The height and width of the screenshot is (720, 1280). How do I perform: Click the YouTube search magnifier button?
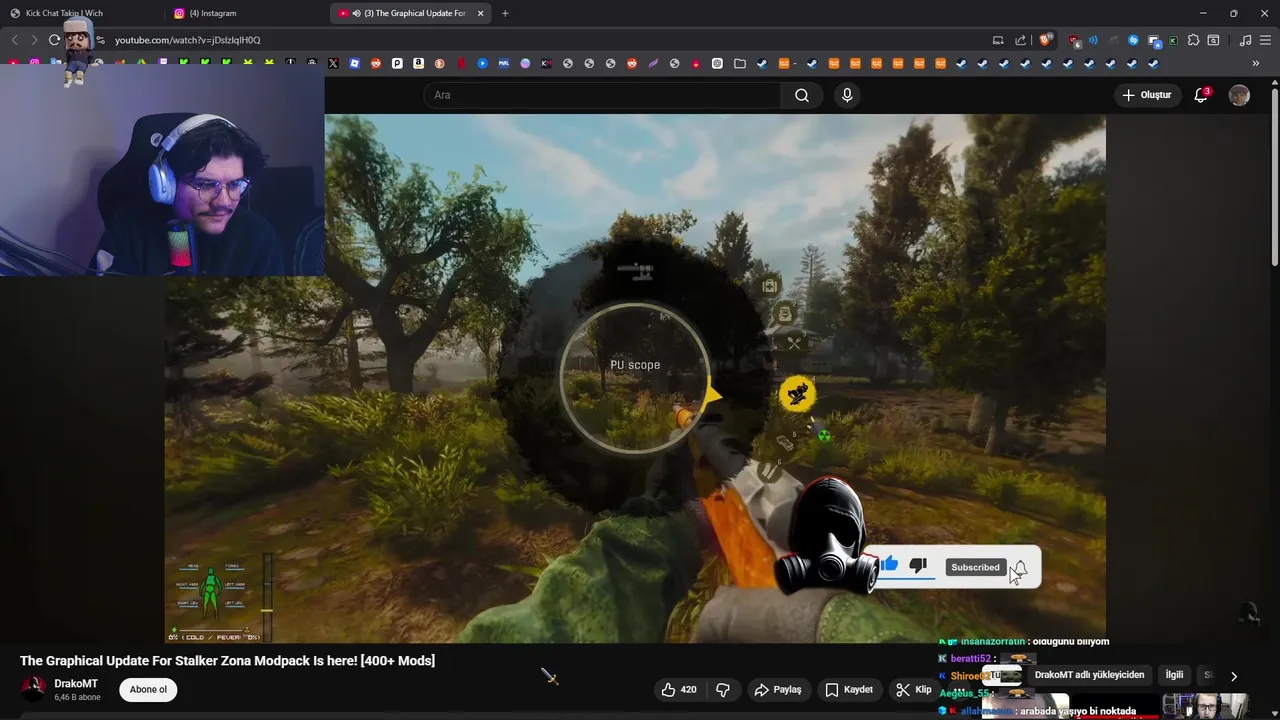click(802, 95)
